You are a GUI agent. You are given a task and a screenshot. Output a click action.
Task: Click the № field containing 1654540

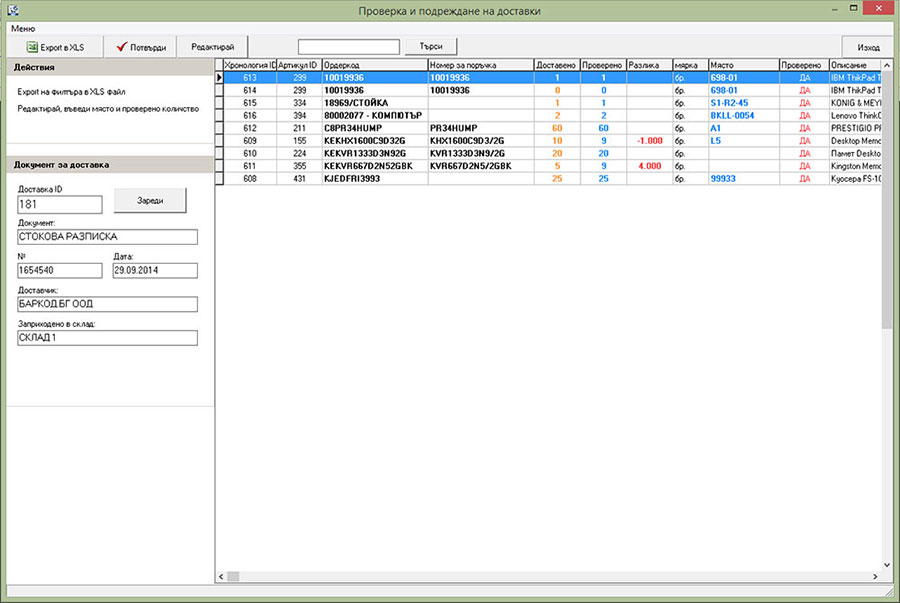click(60, 270)
